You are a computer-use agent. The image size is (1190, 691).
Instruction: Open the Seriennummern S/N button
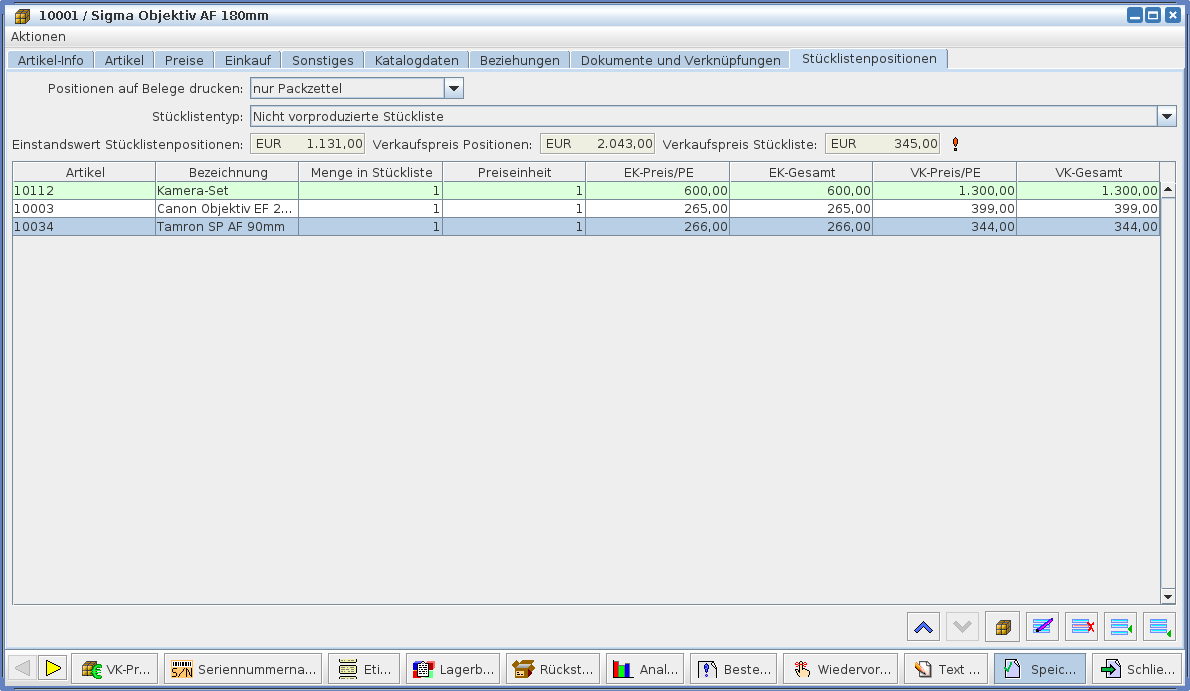click(x=244, y=669)
